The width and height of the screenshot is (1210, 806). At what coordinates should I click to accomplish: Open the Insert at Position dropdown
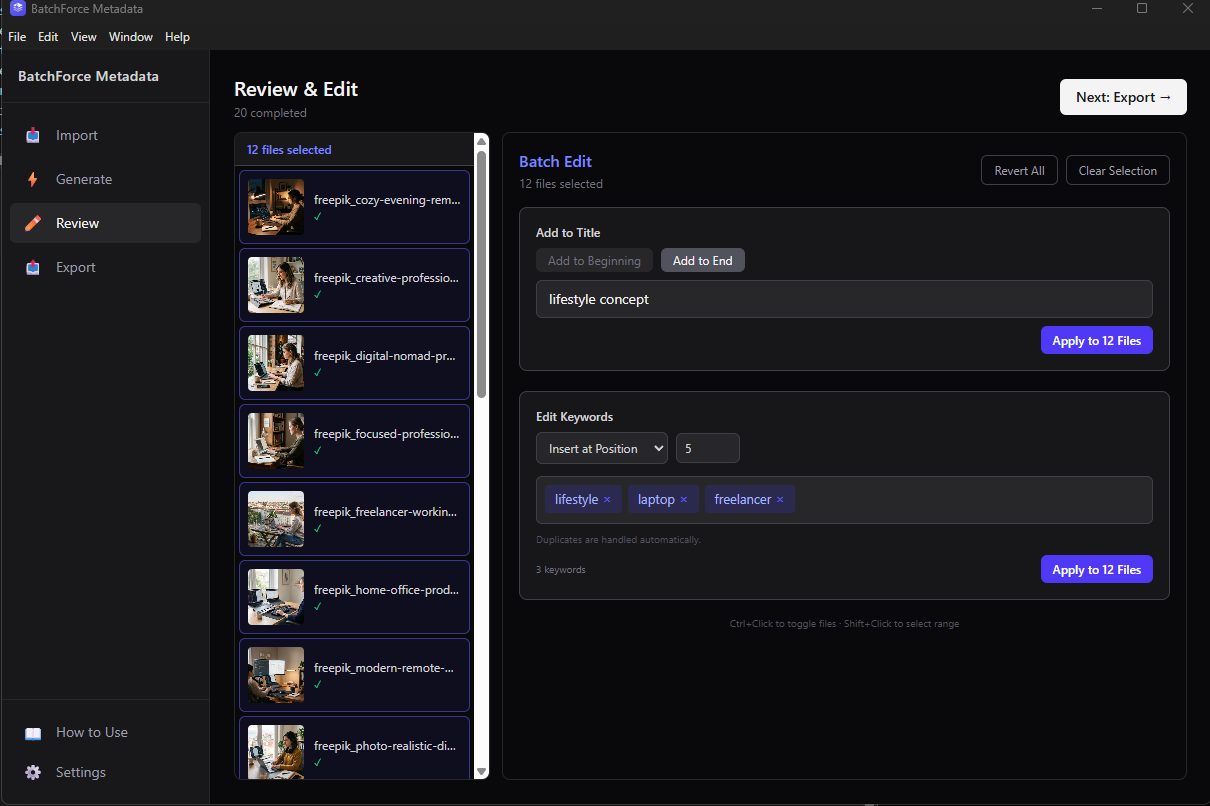(601, 448)
